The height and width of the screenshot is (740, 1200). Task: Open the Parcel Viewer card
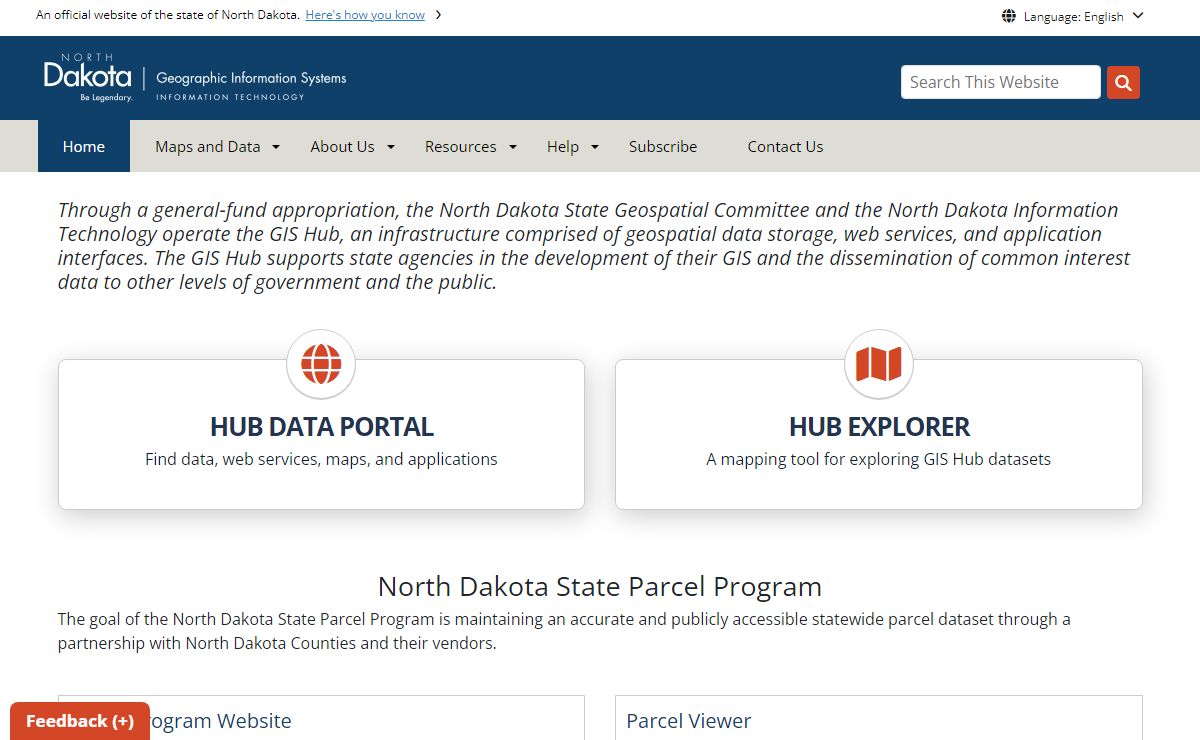(x=879, y=718)
